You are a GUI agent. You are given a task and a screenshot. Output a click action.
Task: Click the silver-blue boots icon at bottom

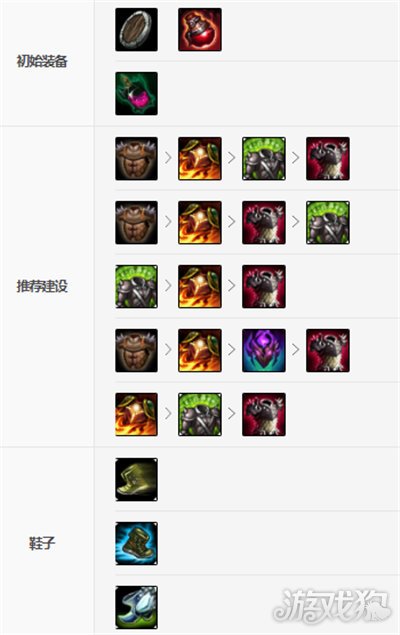(x=136, y=607)
